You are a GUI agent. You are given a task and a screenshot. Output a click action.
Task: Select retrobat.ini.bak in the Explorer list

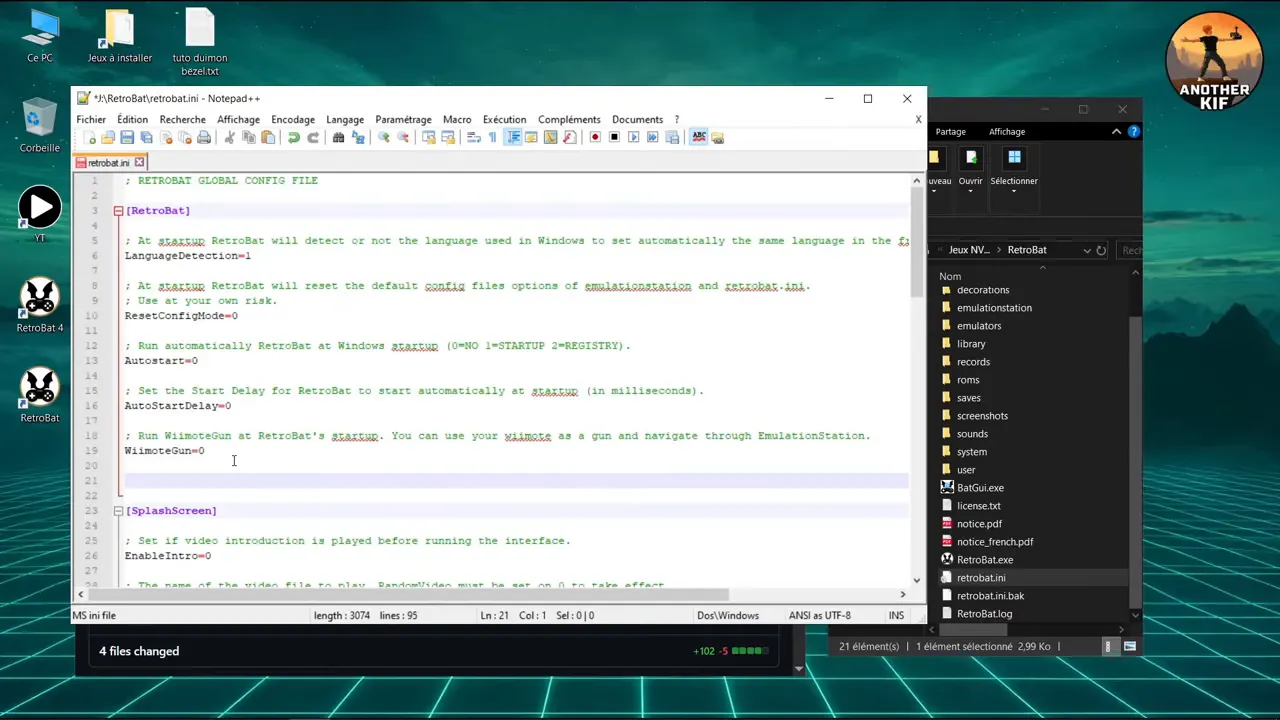[x=990, y=596]
